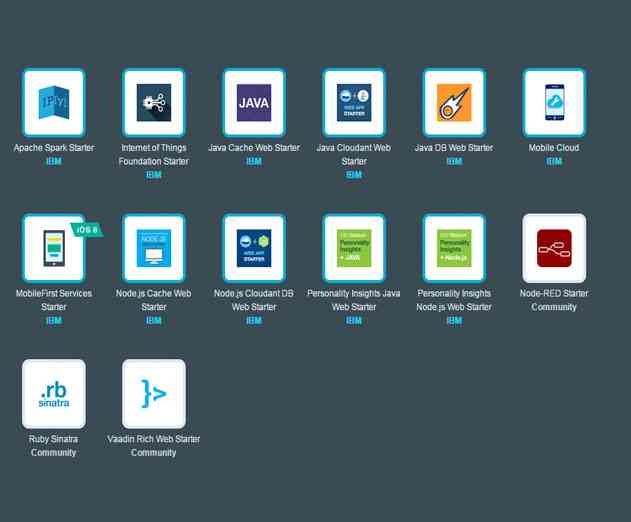Click the Java DB Web Starter label
Image resolution: width=631 pixels, height=522 pixels.
coord(454,148)
